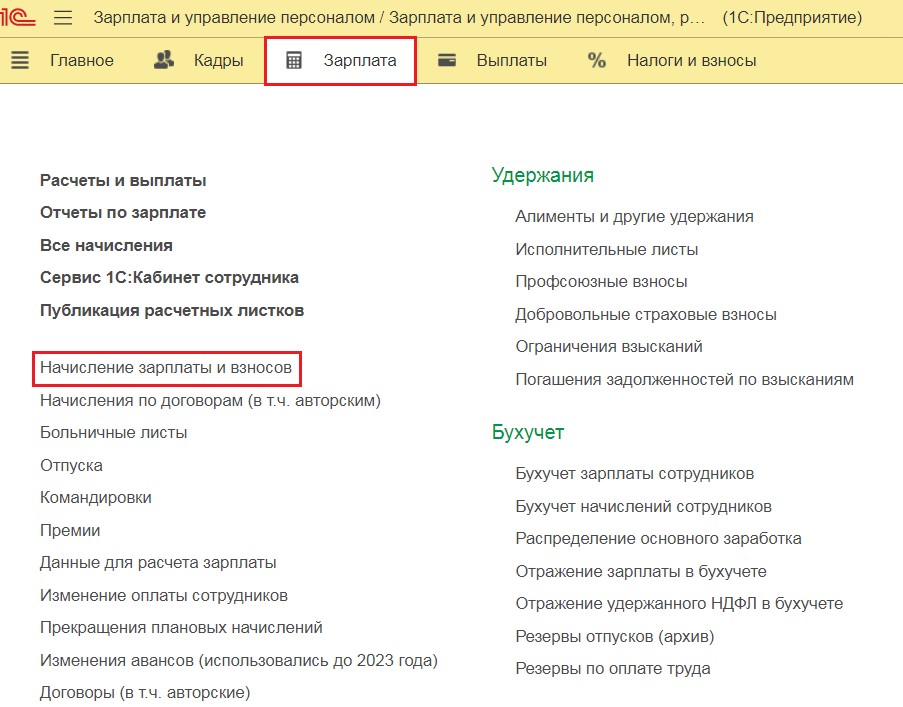Open the Командировки list
This screenshot has height=707, width=903.
coord(96,497)
